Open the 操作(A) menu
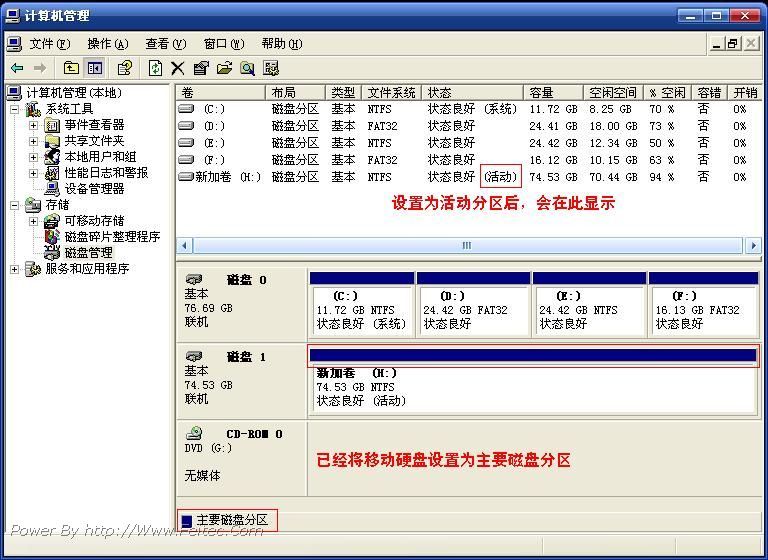This screenshot has width=768, height=560. pyautogui.click(x=107, y=44)
